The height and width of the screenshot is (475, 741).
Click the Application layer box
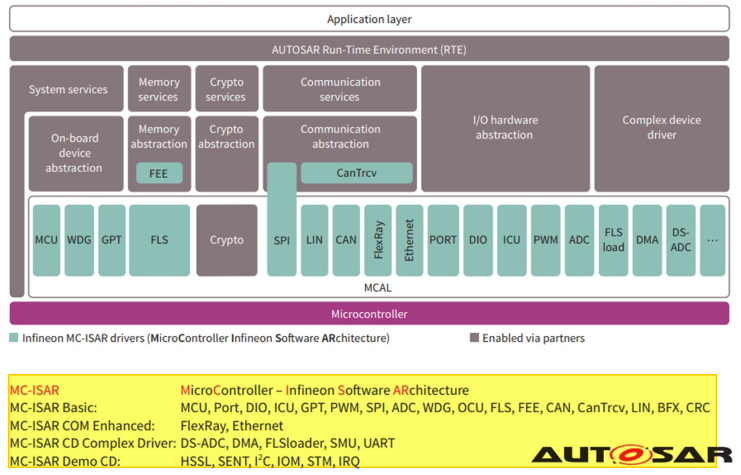(x=369, y=19)
